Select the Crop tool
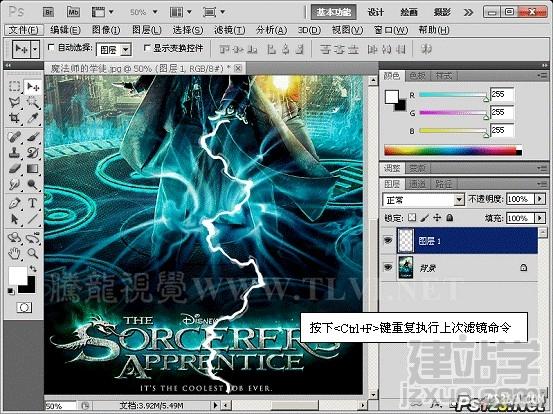 point(14,118)
